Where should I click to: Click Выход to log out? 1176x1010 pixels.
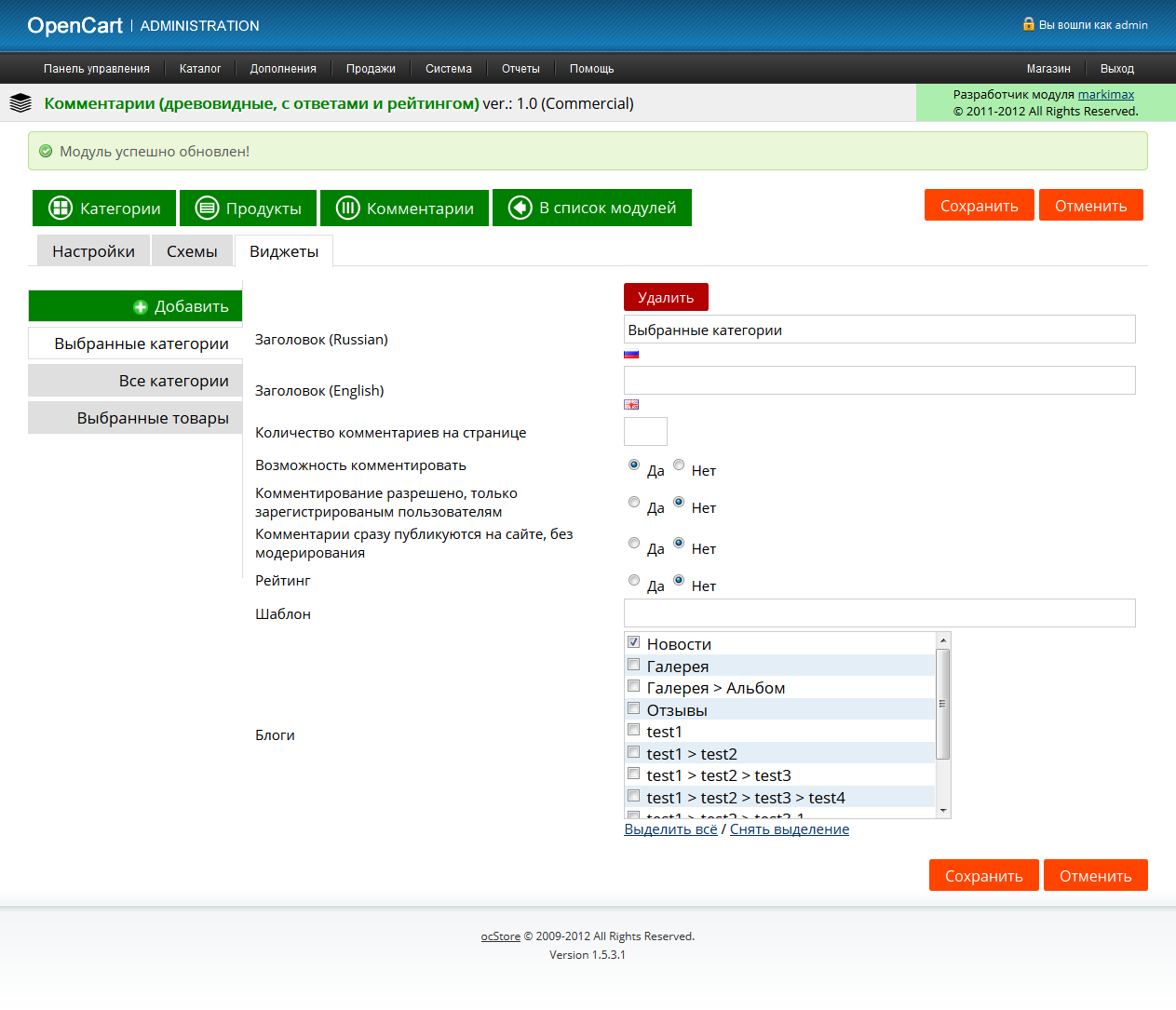(x=1117, y=69)
